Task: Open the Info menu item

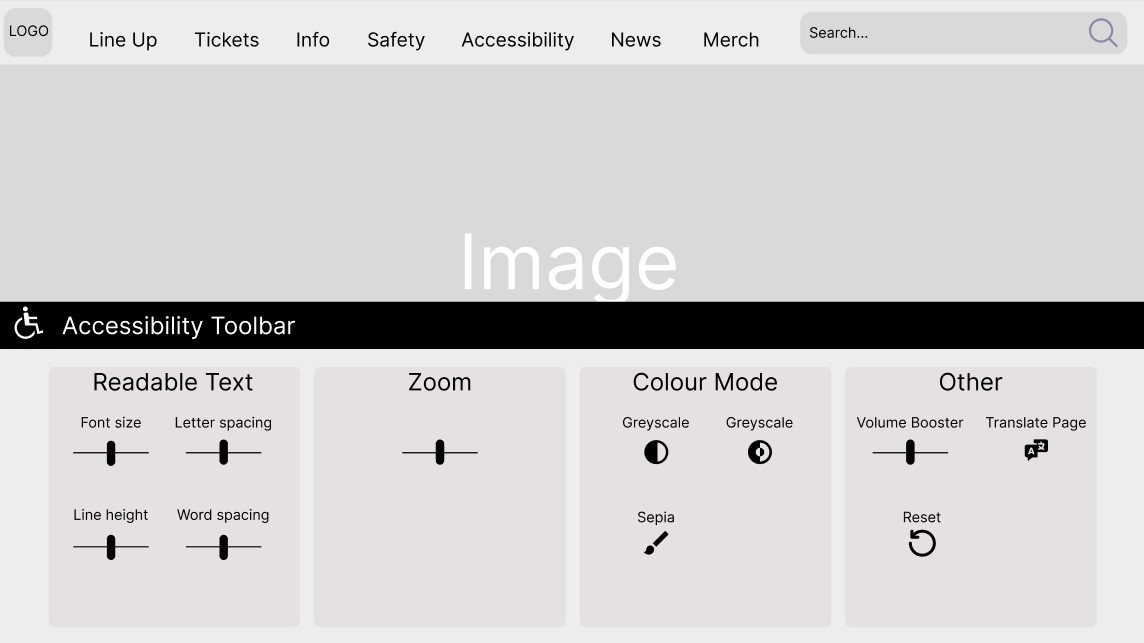Action: (x=312, y=40)
